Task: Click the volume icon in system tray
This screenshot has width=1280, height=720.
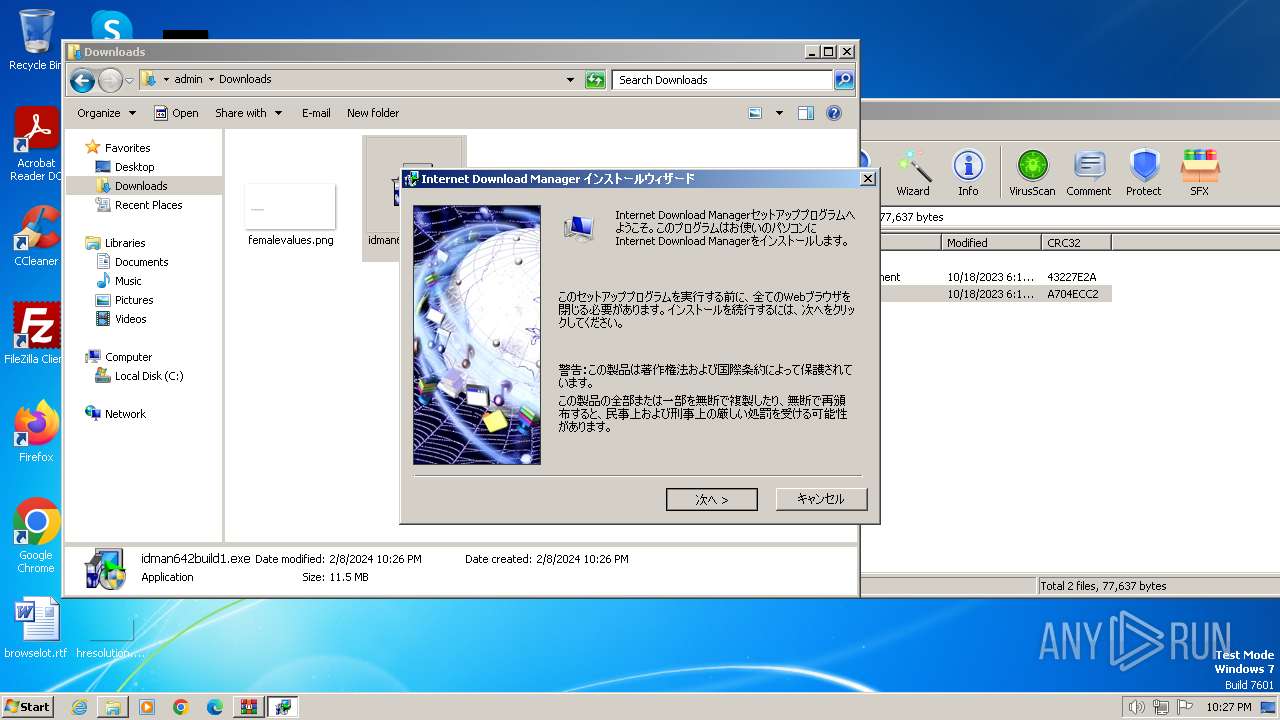Action: [x=1136, y=707]
